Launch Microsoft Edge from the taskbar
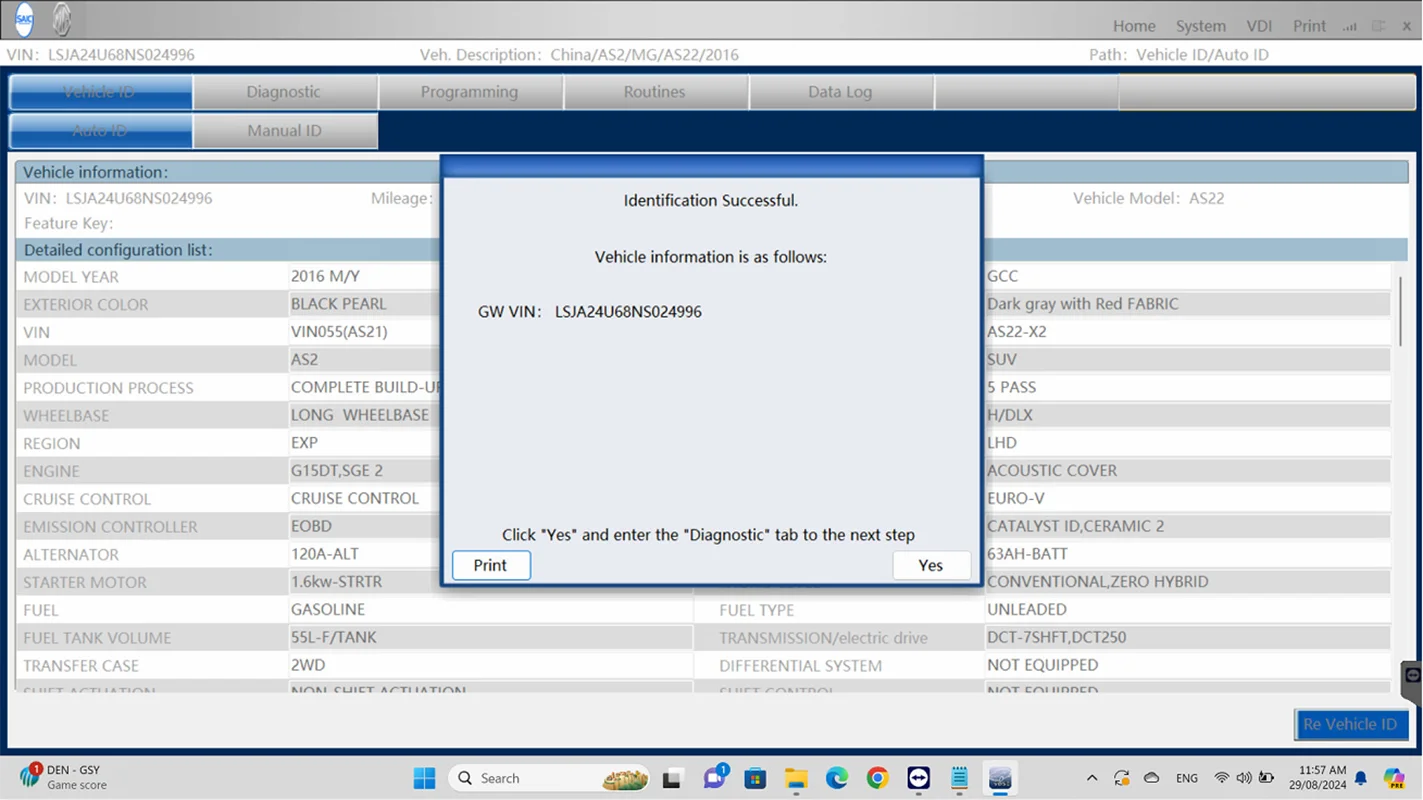This screenshot has width=1423, height=800. 837,778
